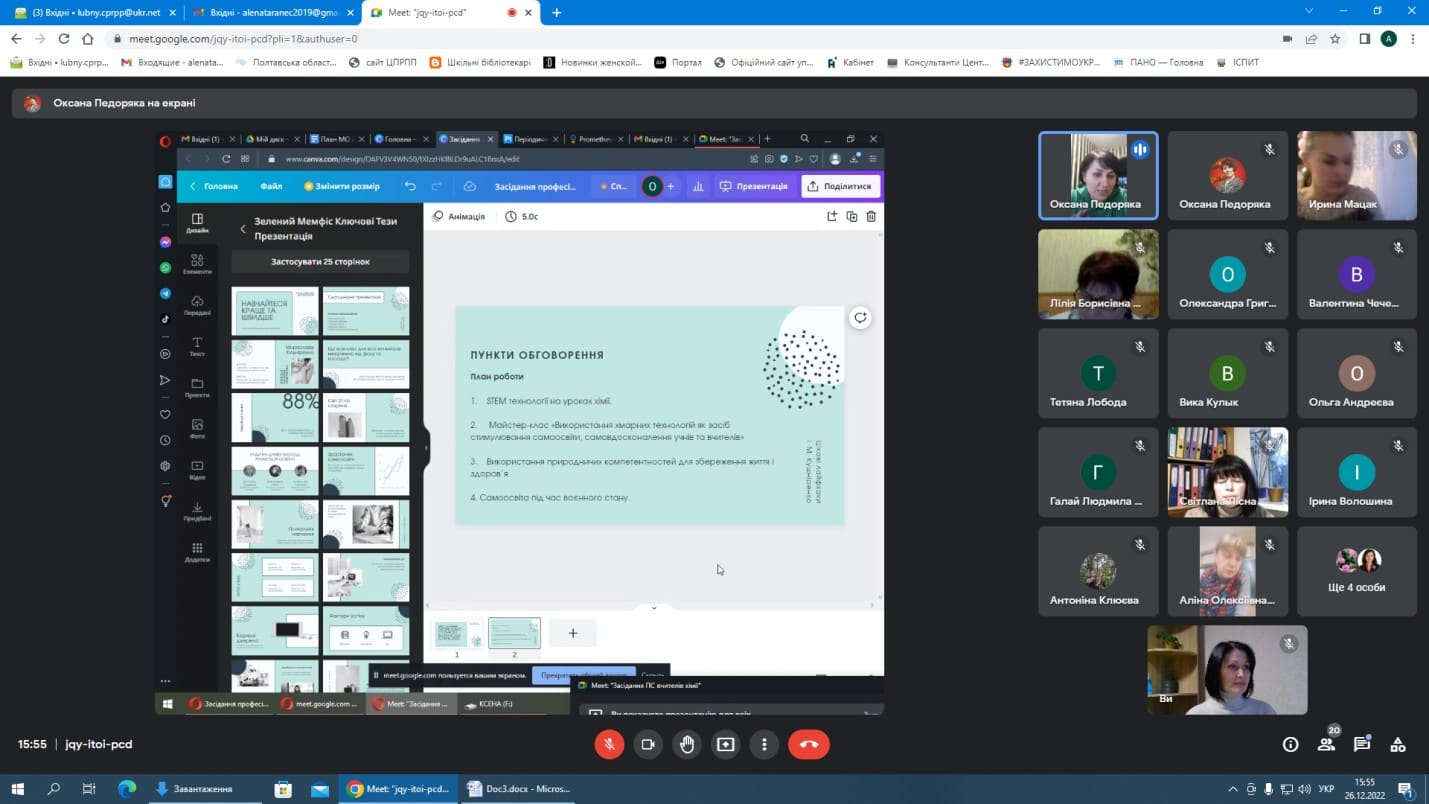Open Doc3.docx from the Windows taskbar
This screenshot has height=804, width=1429.
[519, 789]
